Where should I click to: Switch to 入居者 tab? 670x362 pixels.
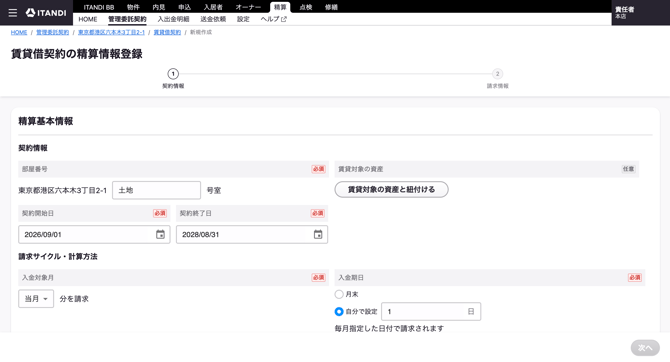[213, 7]
